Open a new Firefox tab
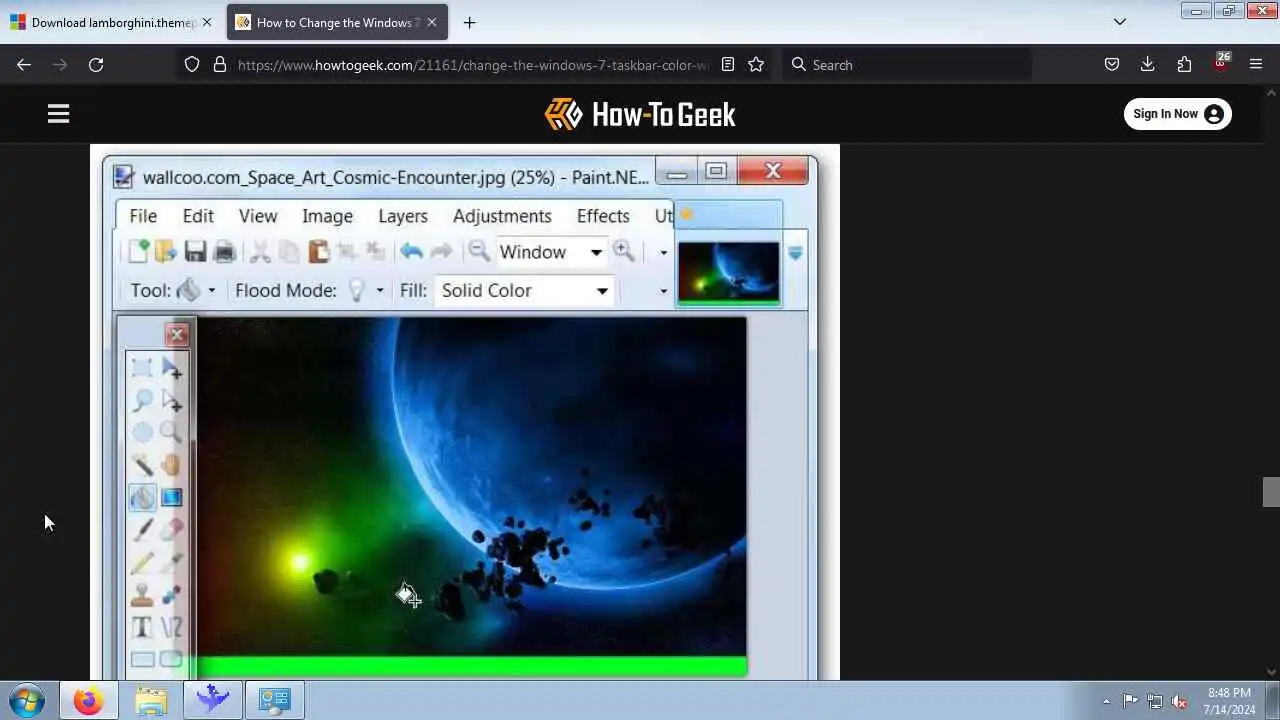The image size is (1280, 720). pos(469,22)
